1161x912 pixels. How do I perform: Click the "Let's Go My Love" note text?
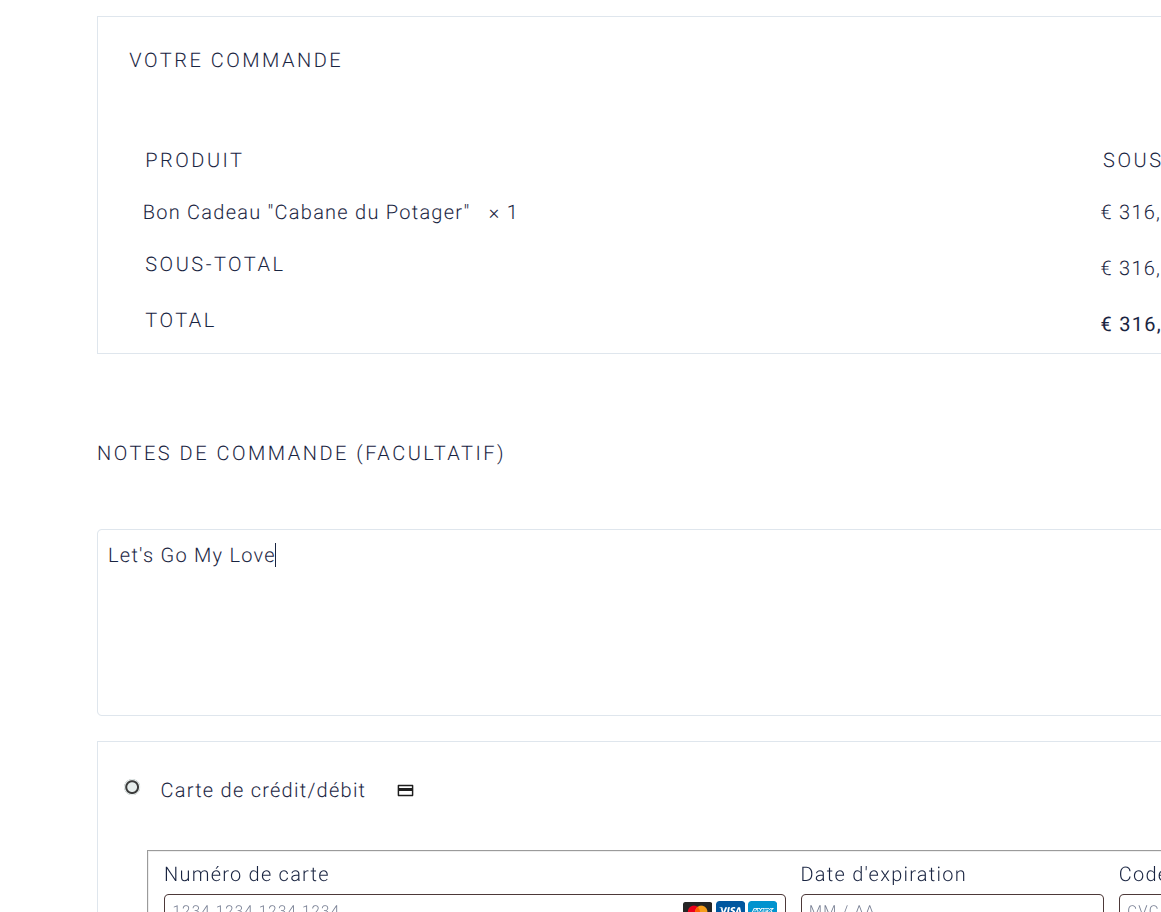click(191, 556)
